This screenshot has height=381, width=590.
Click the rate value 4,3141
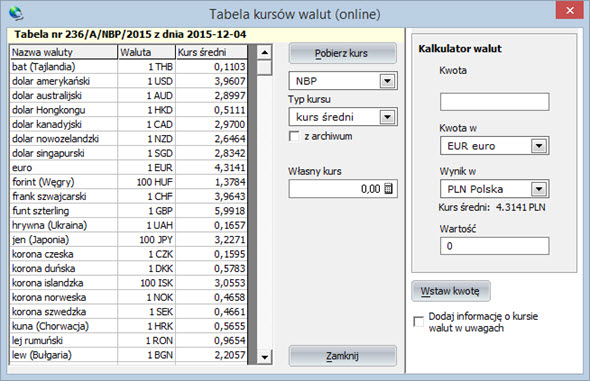pos(211,167)
